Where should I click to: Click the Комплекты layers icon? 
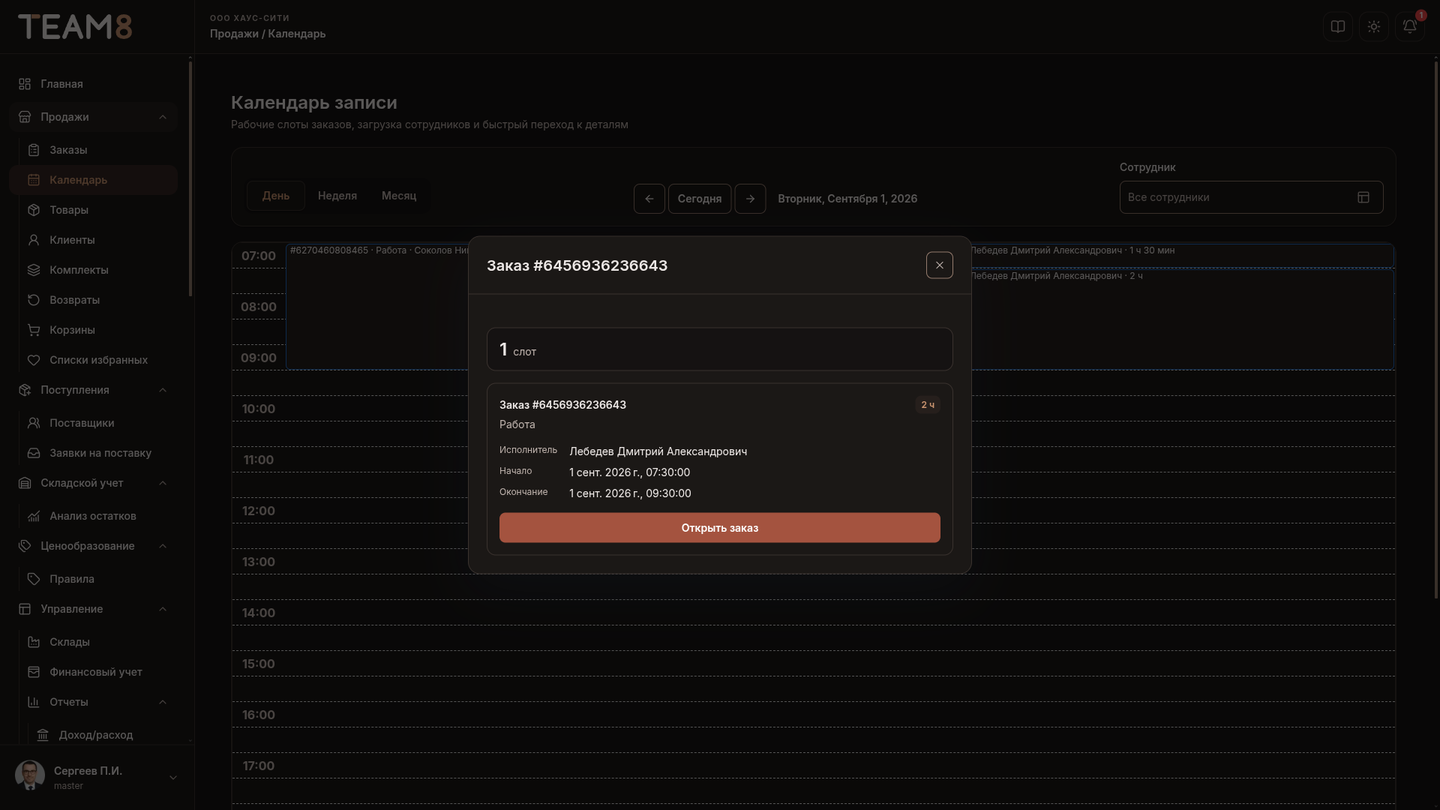tap(34, 270)
